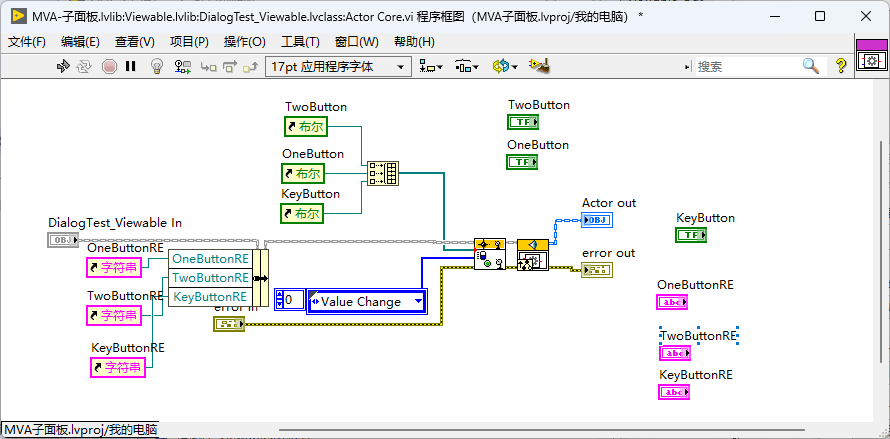Select KeyButton TF boolean terminal

(691, 235)
